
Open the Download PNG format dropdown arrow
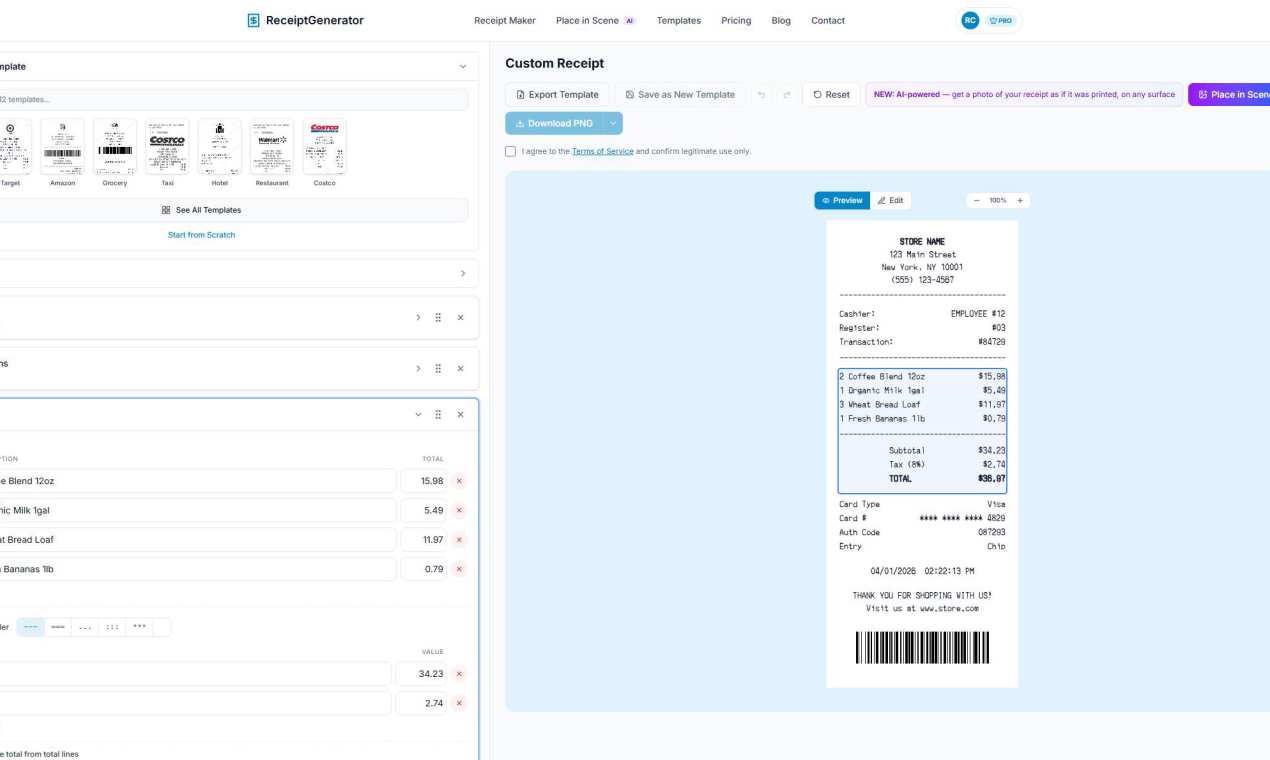(x=613, y=123)
